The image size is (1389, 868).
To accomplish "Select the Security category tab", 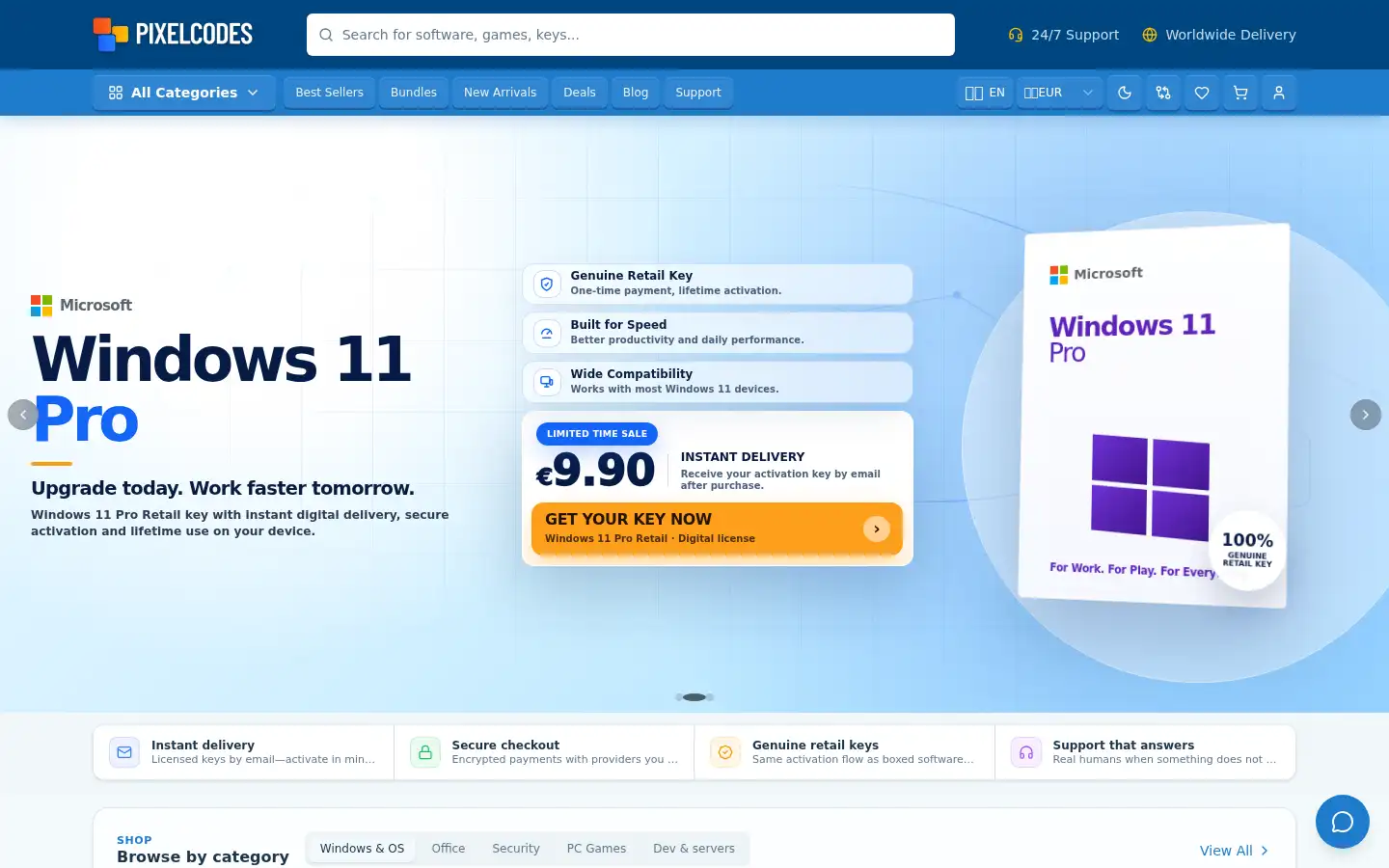I will pyautogui.click(x=516, y=849).
